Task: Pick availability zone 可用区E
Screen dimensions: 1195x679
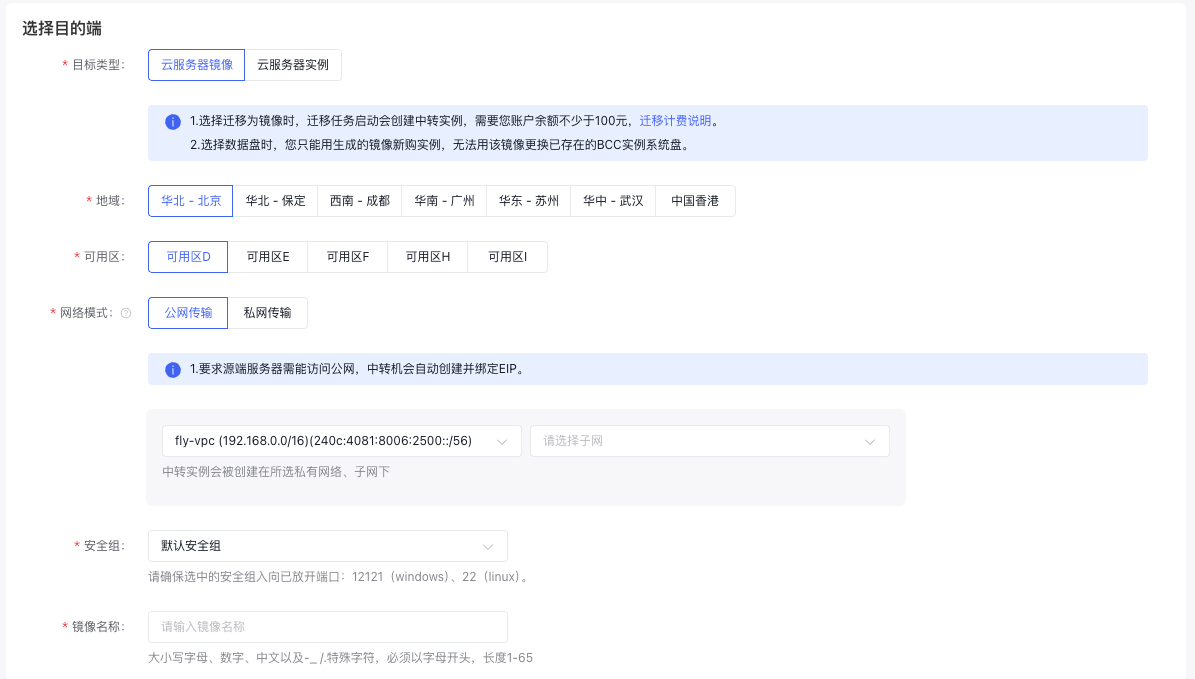Action: [x=268, y=257]
